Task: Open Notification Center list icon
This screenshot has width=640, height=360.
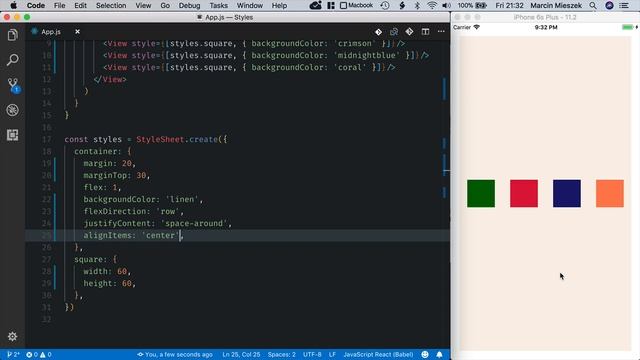Action: click(624, 5)
